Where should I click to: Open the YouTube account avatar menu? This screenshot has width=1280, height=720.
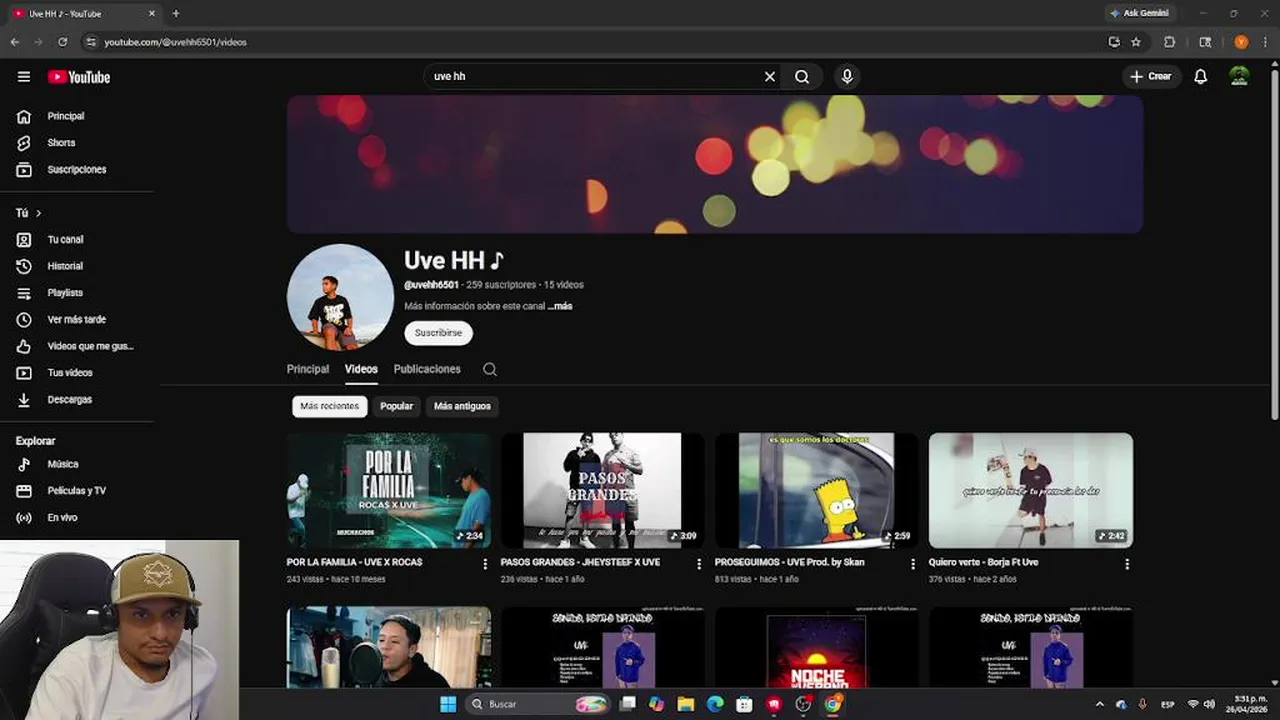1239,77
